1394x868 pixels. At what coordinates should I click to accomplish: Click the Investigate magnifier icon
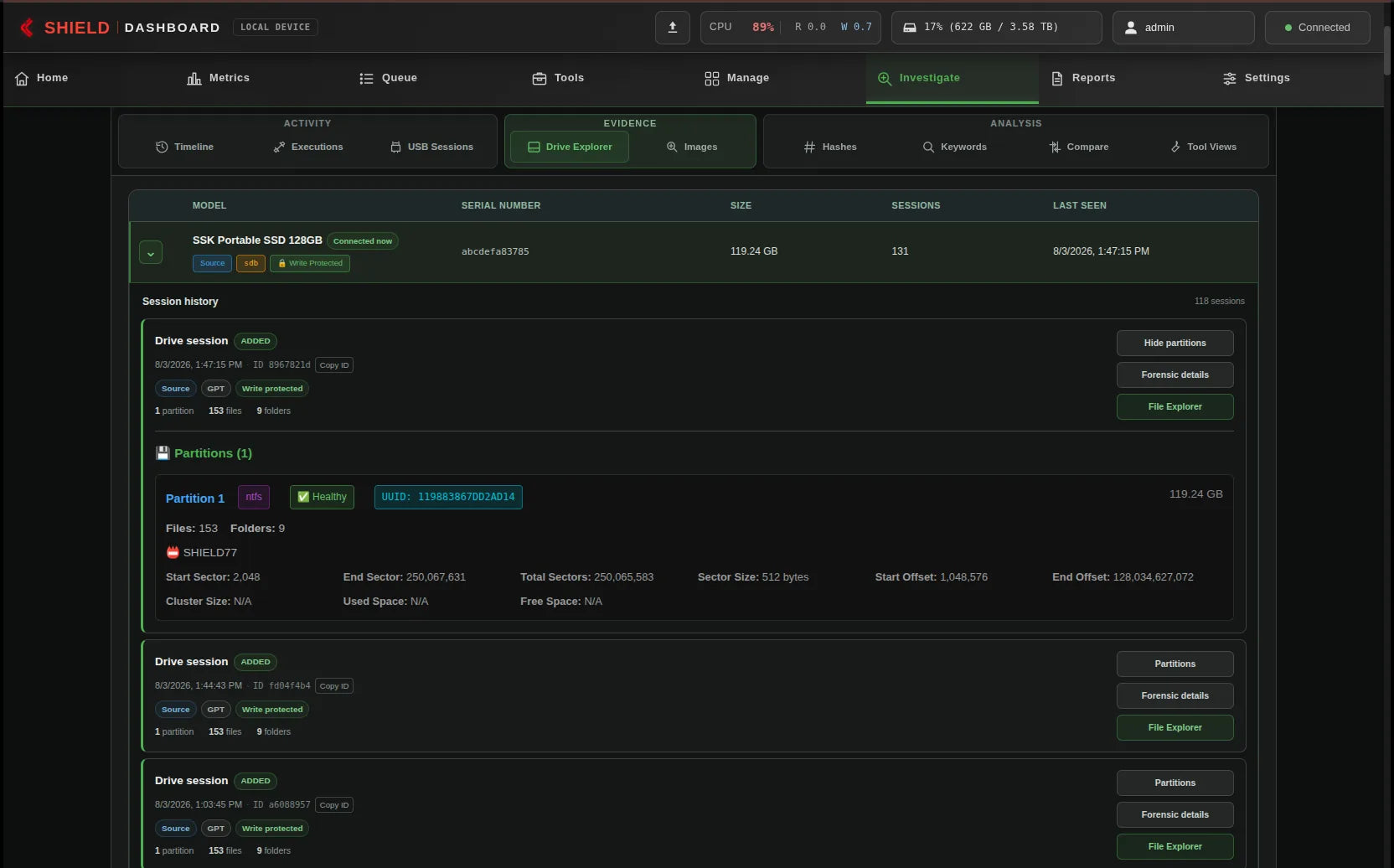(x=885, y=78)
